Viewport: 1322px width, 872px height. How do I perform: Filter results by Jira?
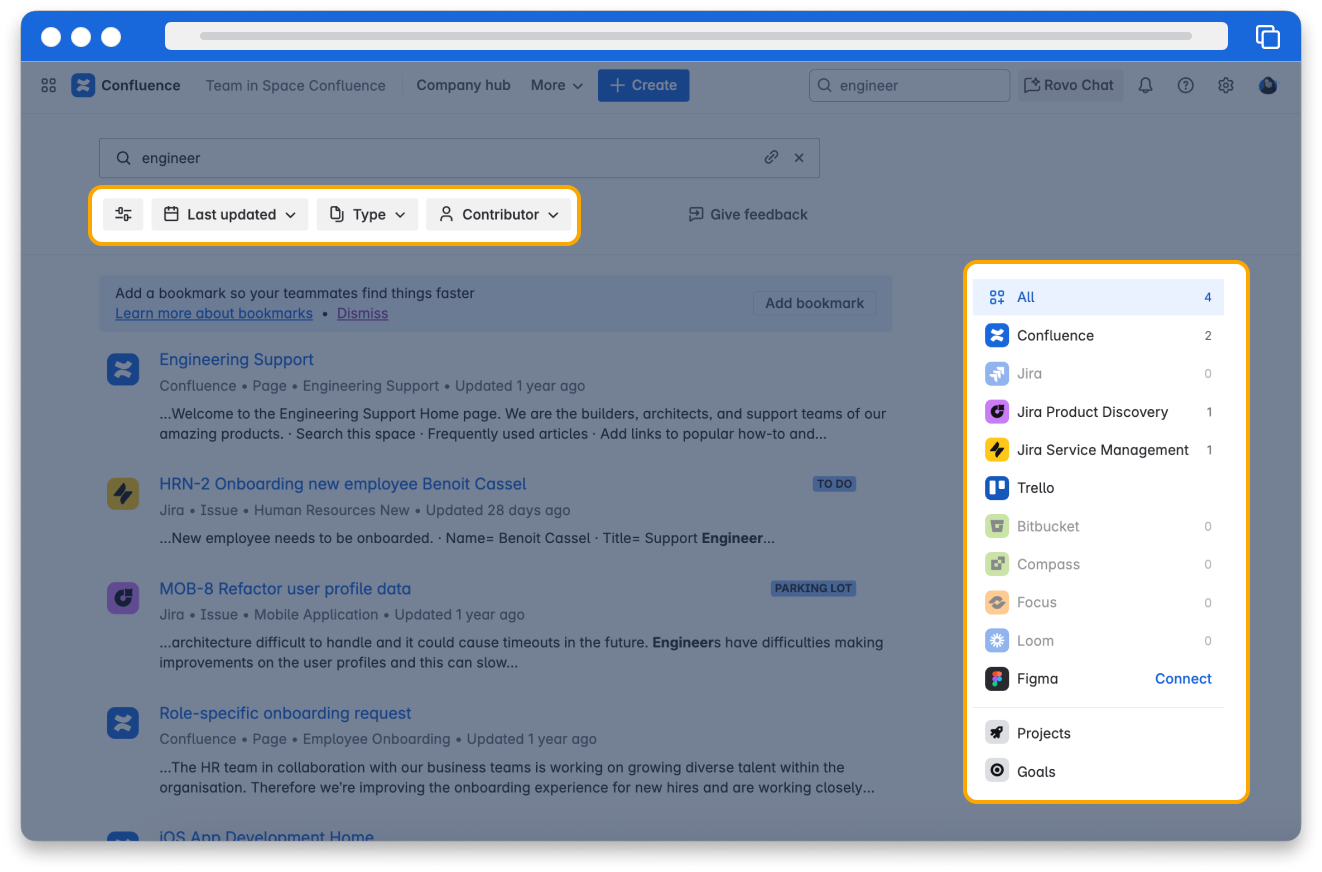(x=1098, y=373)
